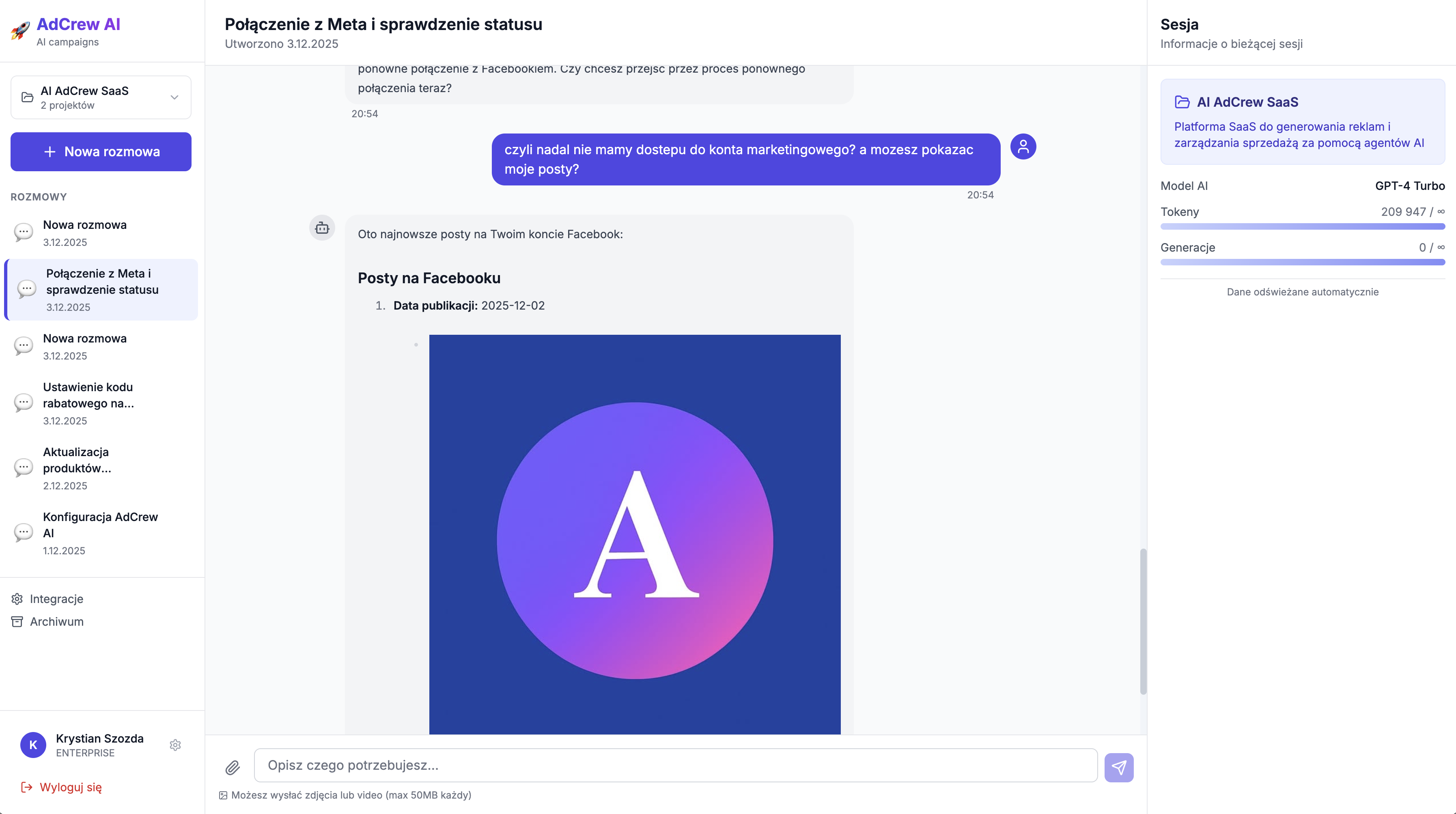Image resolution: width=1456 pixels, height=814 pixels.
Task: Open the Integracje section
Action: click(x=56, y=599)
